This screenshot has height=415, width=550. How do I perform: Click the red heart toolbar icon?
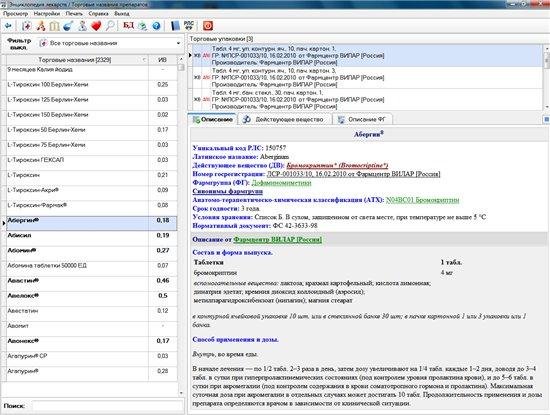click(x=96, y=26)
